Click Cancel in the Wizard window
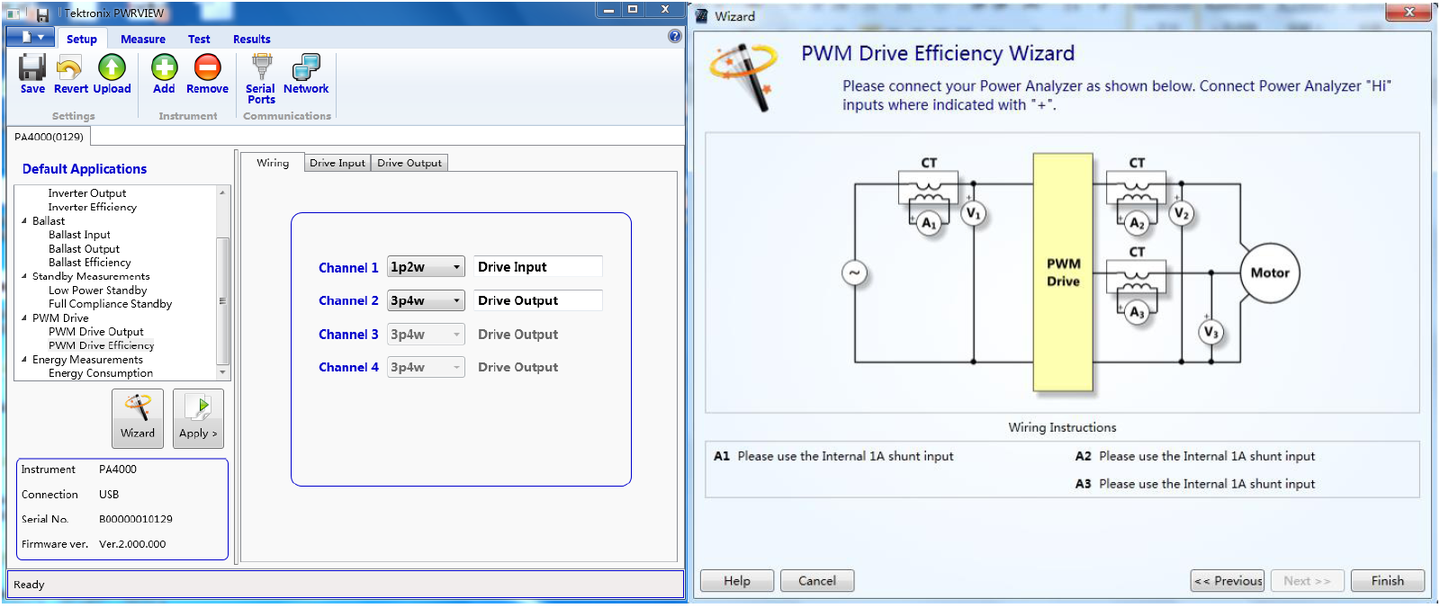This screenshot has height=608, width=1440. [817, 581]
